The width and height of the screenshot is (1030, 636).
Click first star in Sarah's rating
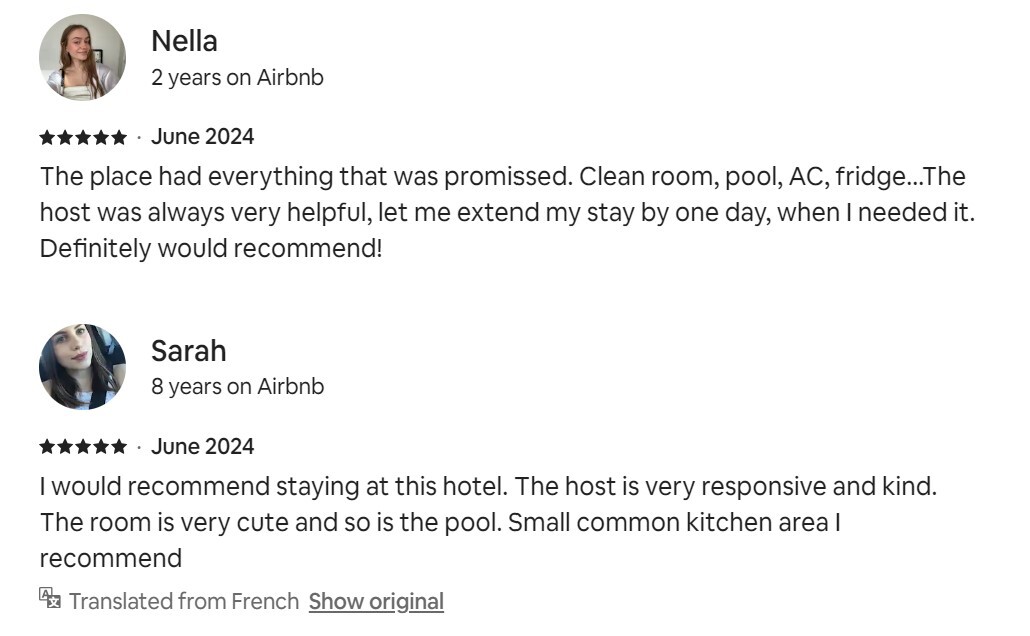click(x=47, y=447)
